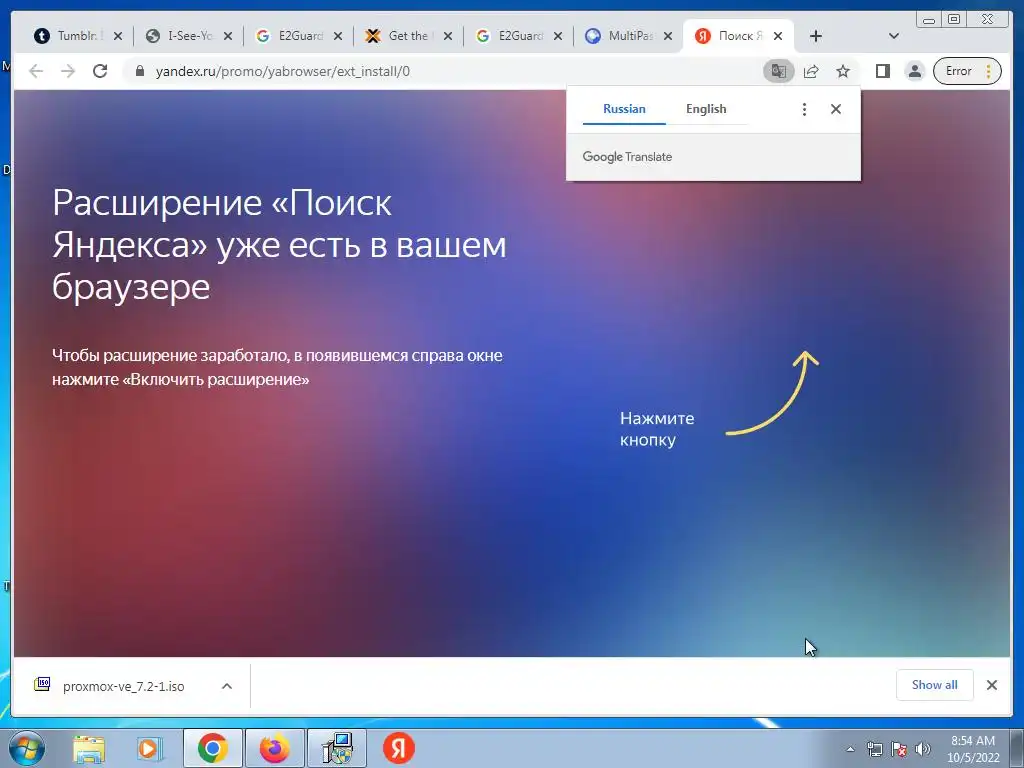Close the Google Translate popup
The image size is (1024, 768).
point(836,109)
